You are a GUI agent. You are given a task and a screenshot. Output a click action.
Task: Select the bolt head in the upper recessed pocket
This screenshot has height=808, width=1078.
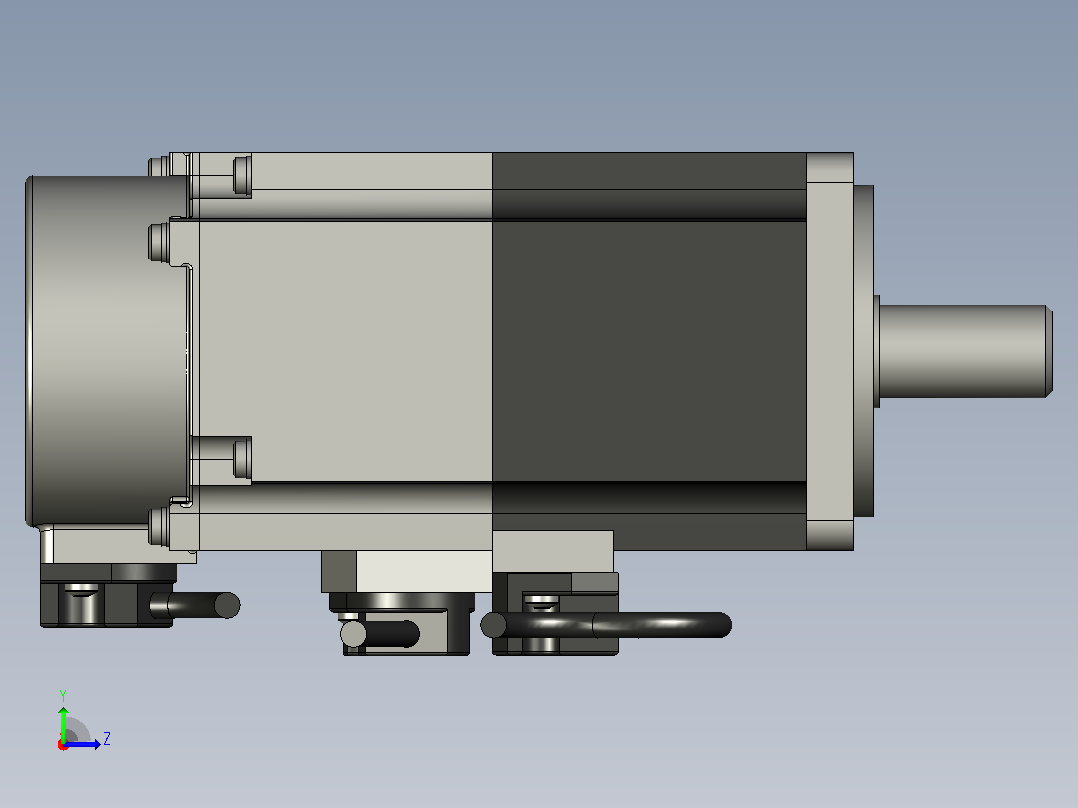point(243,175)
